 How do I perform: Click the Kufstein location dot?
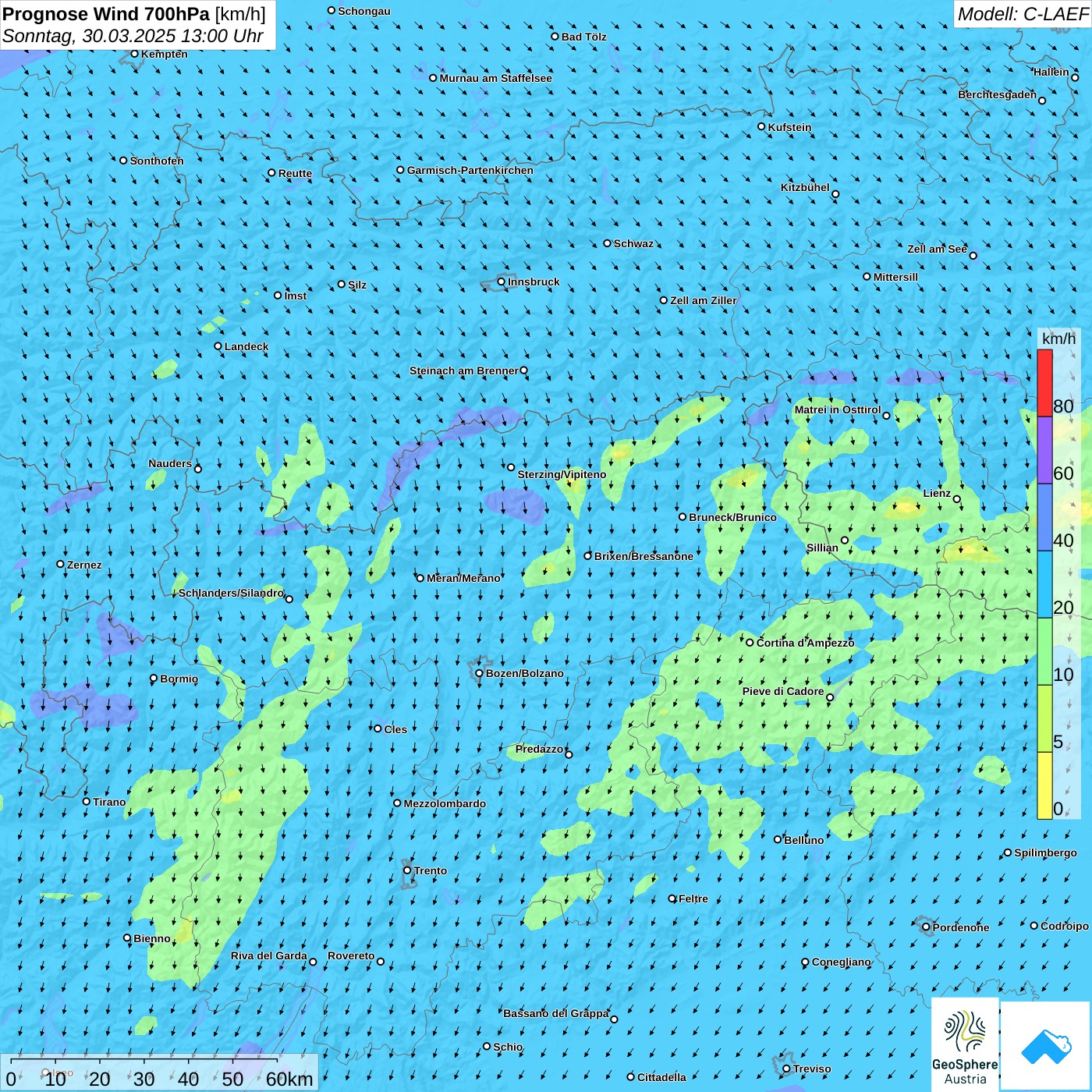761,126
